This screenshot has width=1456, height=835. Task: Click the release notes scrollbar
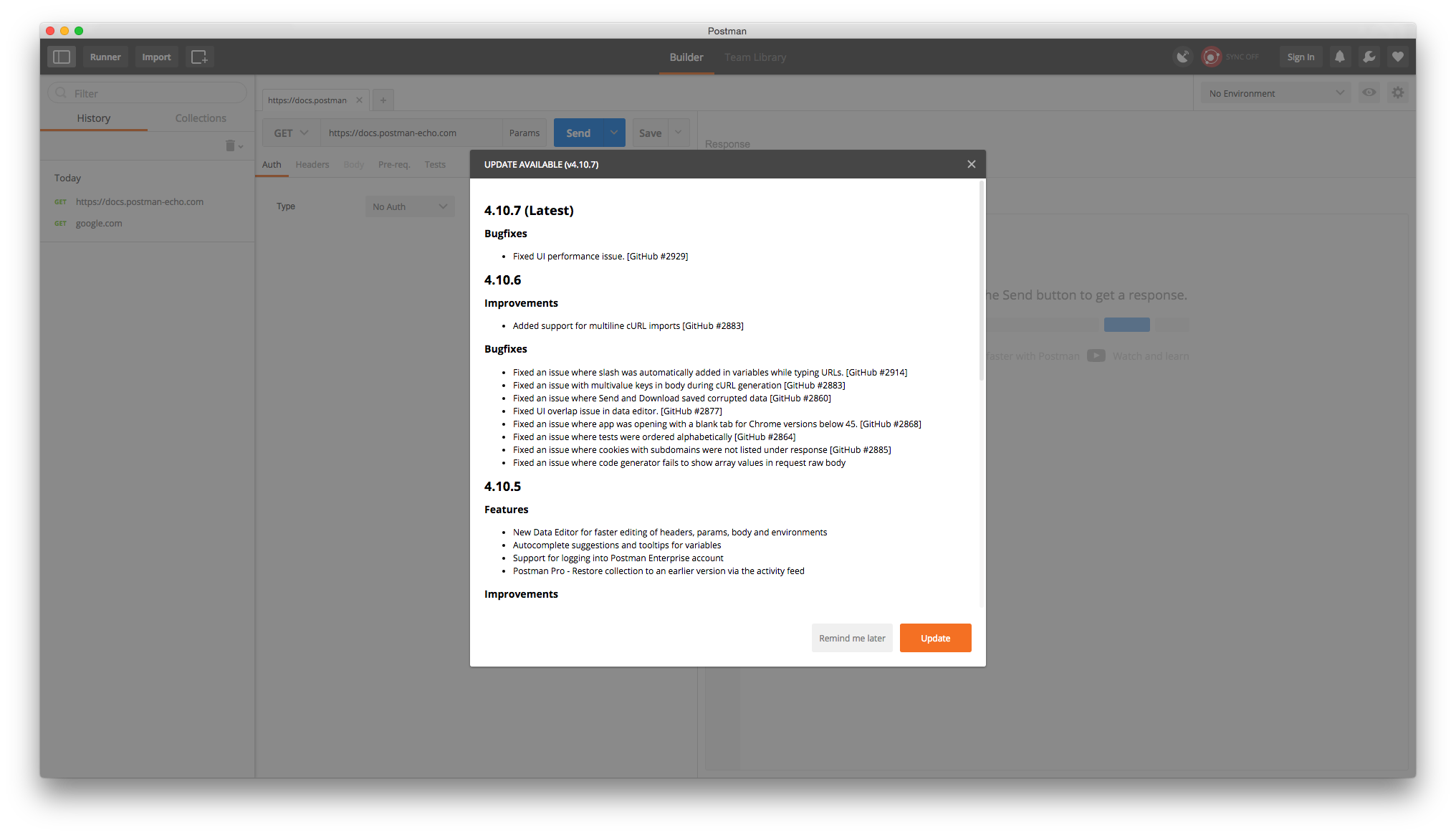click(982, 280)
